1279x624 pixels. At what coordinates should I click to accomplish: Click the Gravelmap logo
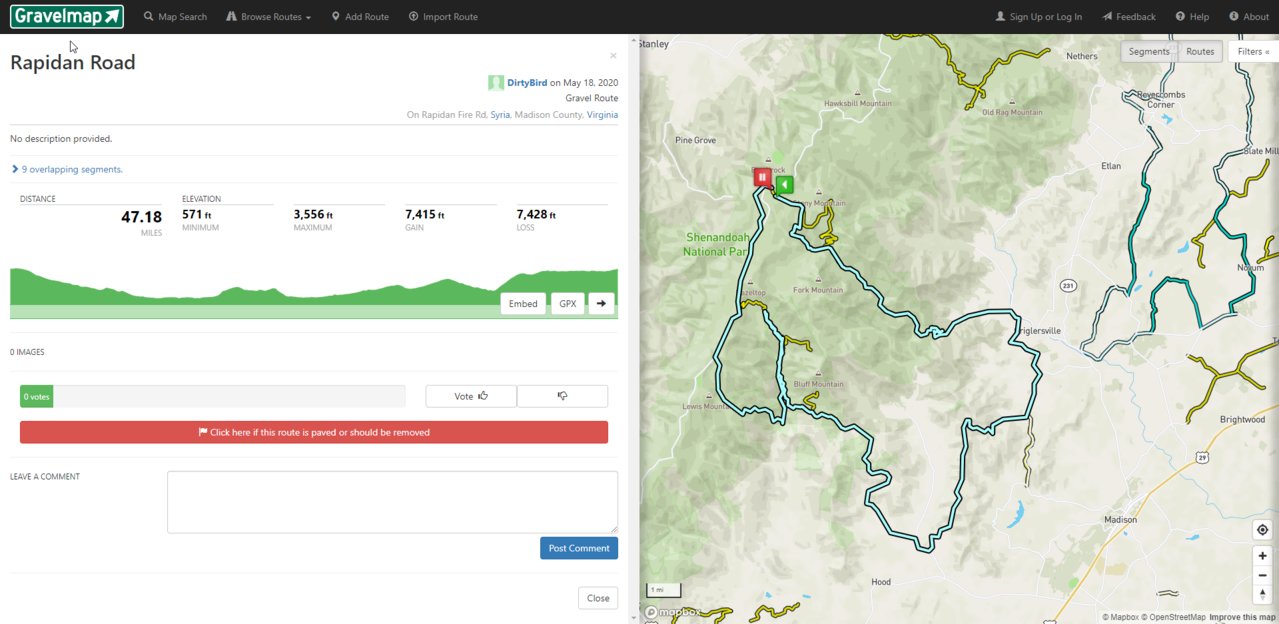click(67, 16)
